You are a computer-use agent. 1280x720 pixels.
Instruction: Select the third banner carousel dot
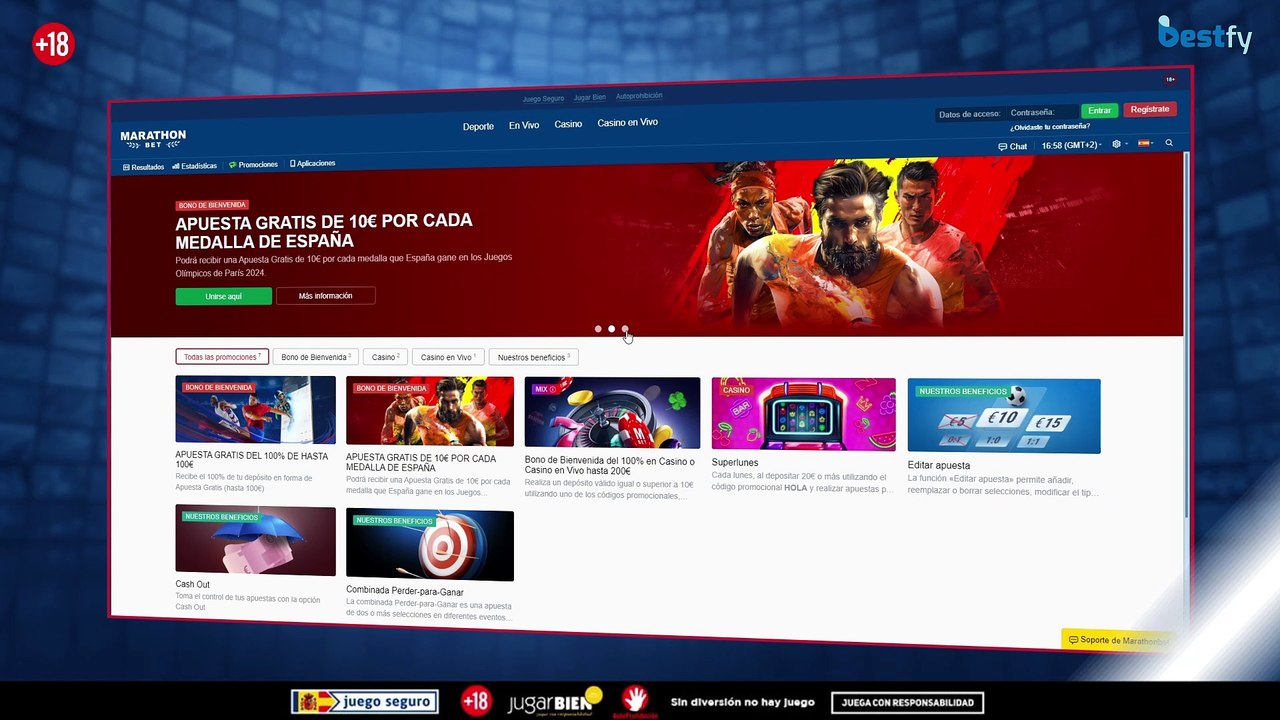pos(625,328)
